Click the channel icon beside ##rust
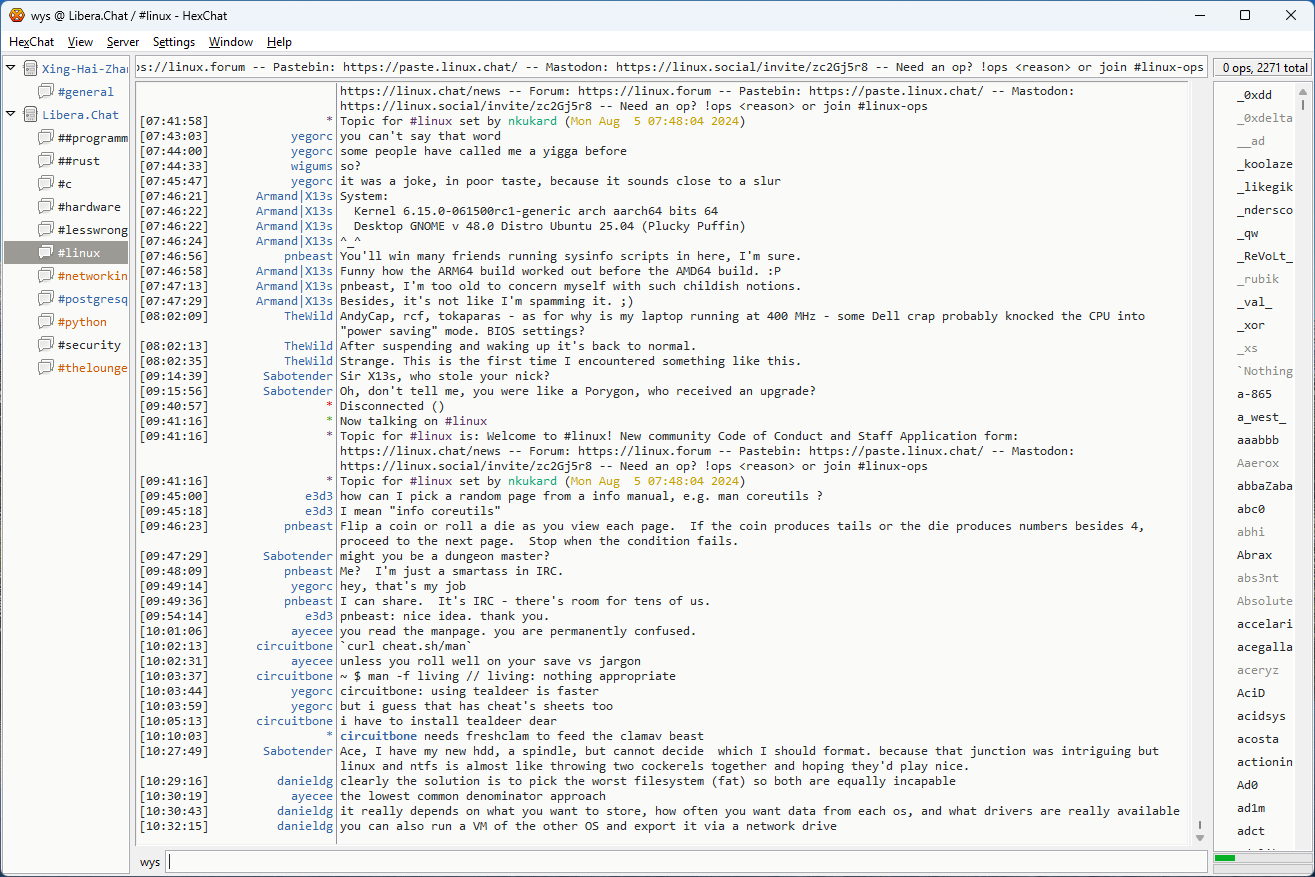 [46, 161]
